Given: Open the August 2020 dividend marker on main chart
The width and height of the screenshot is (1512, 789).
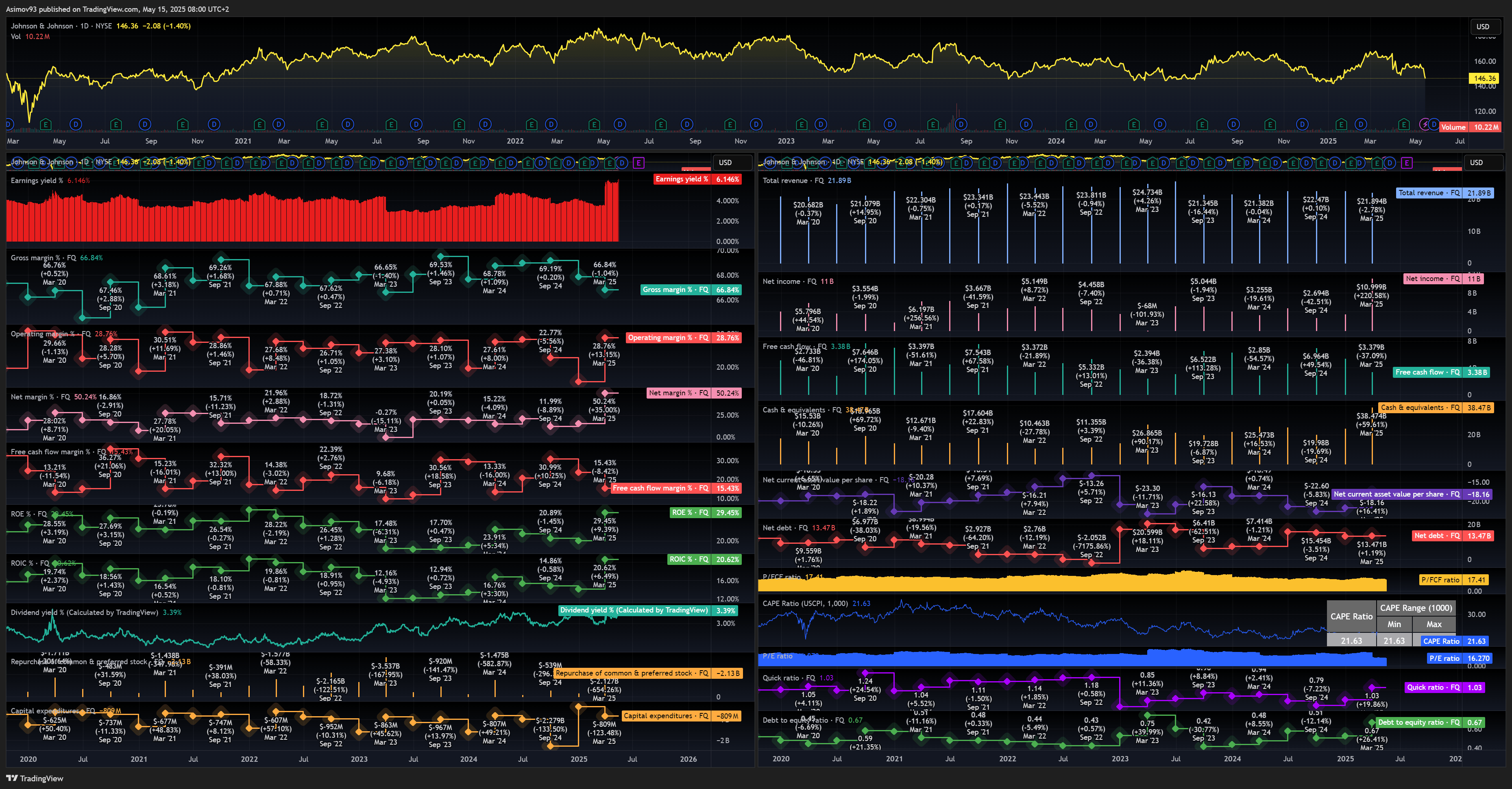Looking at the screenshot, I should pos(145,124).
